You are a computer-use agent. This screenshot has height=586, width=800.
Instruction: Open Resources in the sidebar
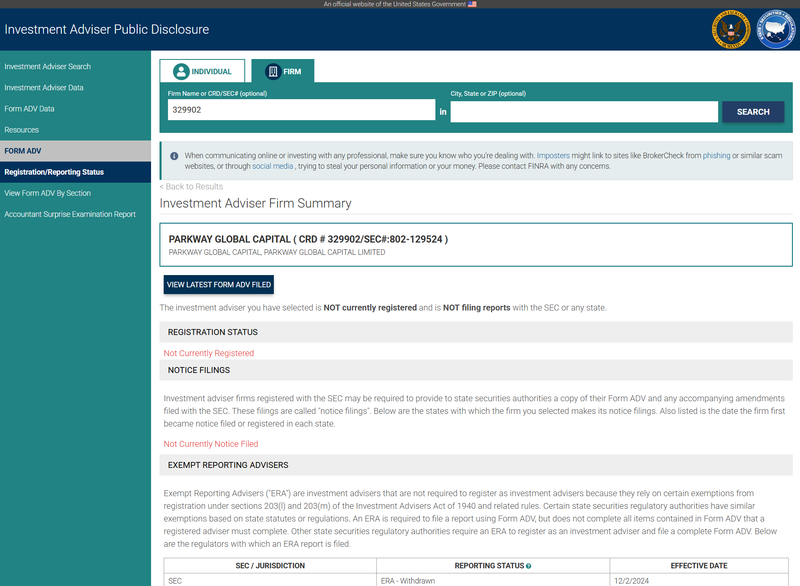click(21, 130)
